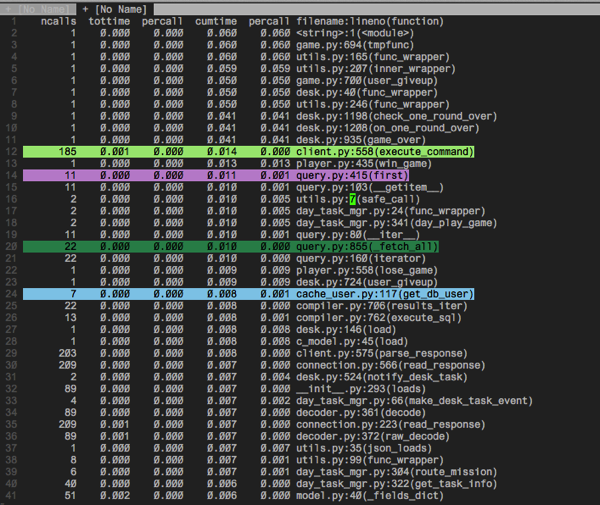Viewport: 600px width, 505px height.
Task: Click the green highlighted execute_command line
Action: point(248,152)
